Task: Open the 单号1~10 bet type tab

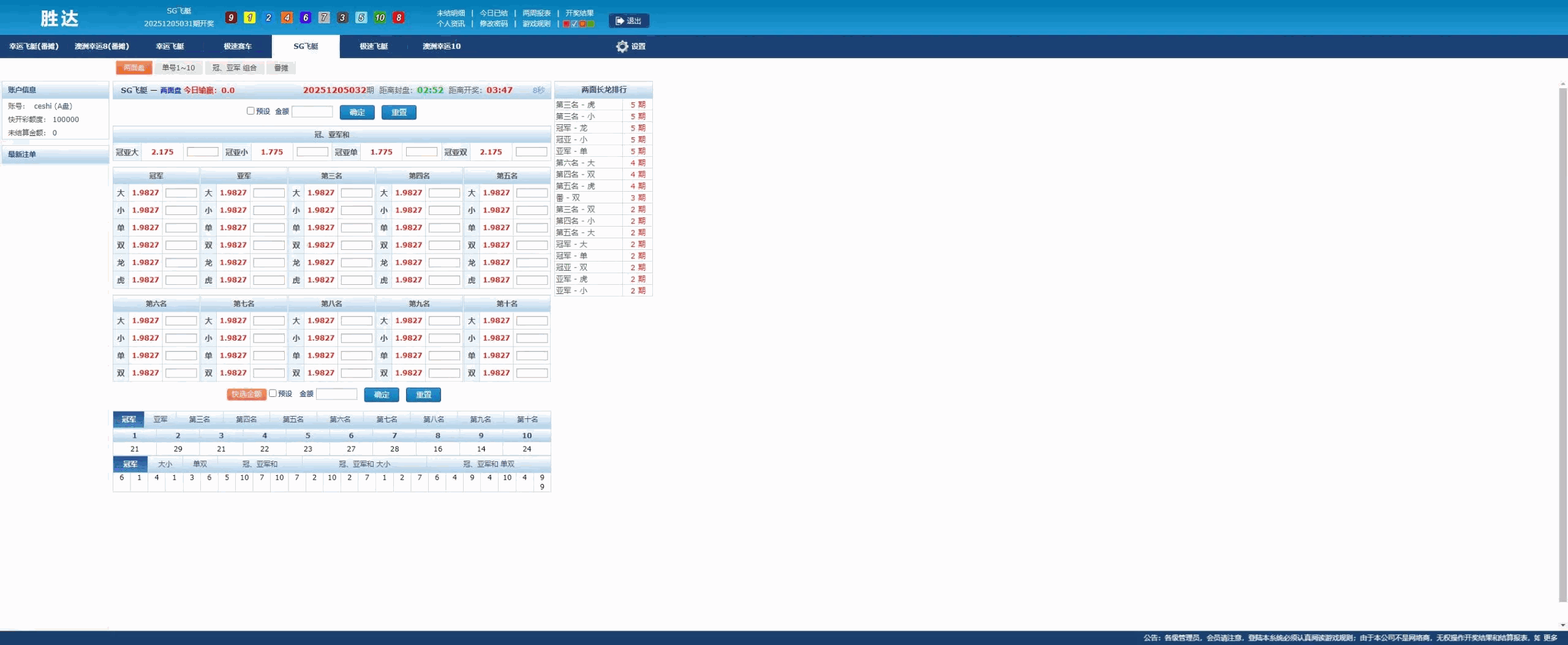Action: (x=178, y=68)
